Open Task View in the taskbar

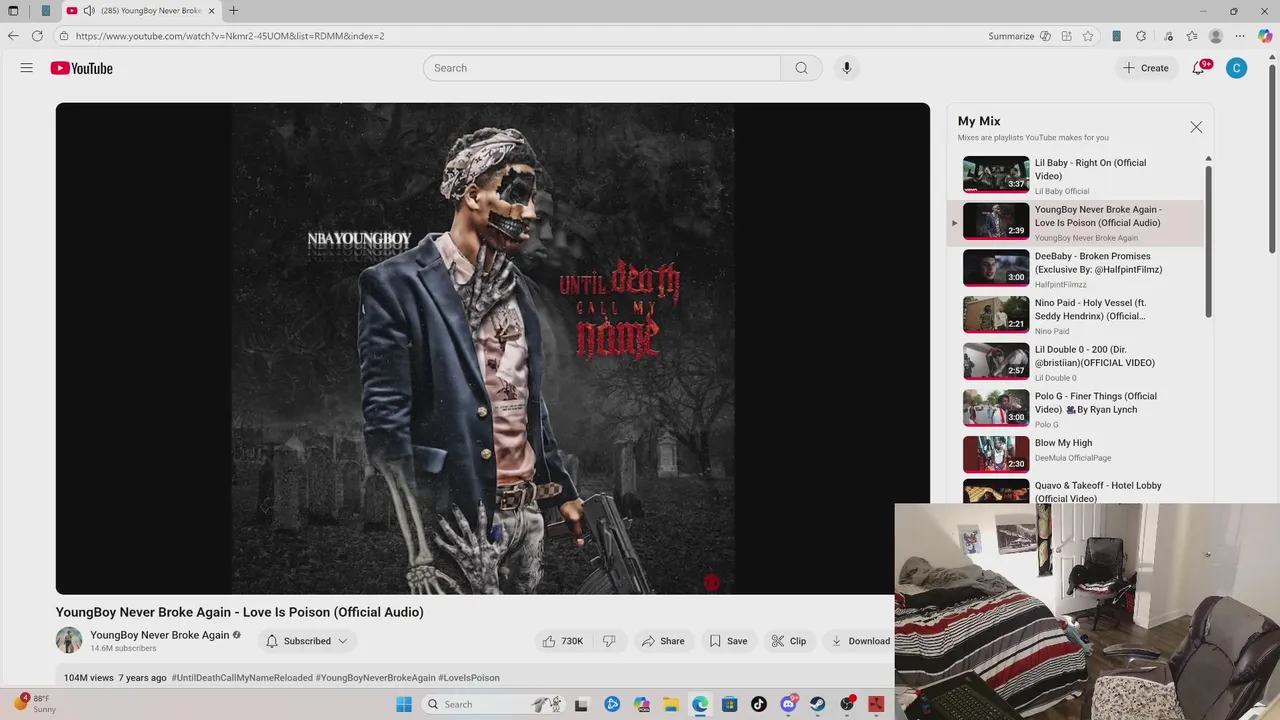pyautogui.click(x=582, y=704)
